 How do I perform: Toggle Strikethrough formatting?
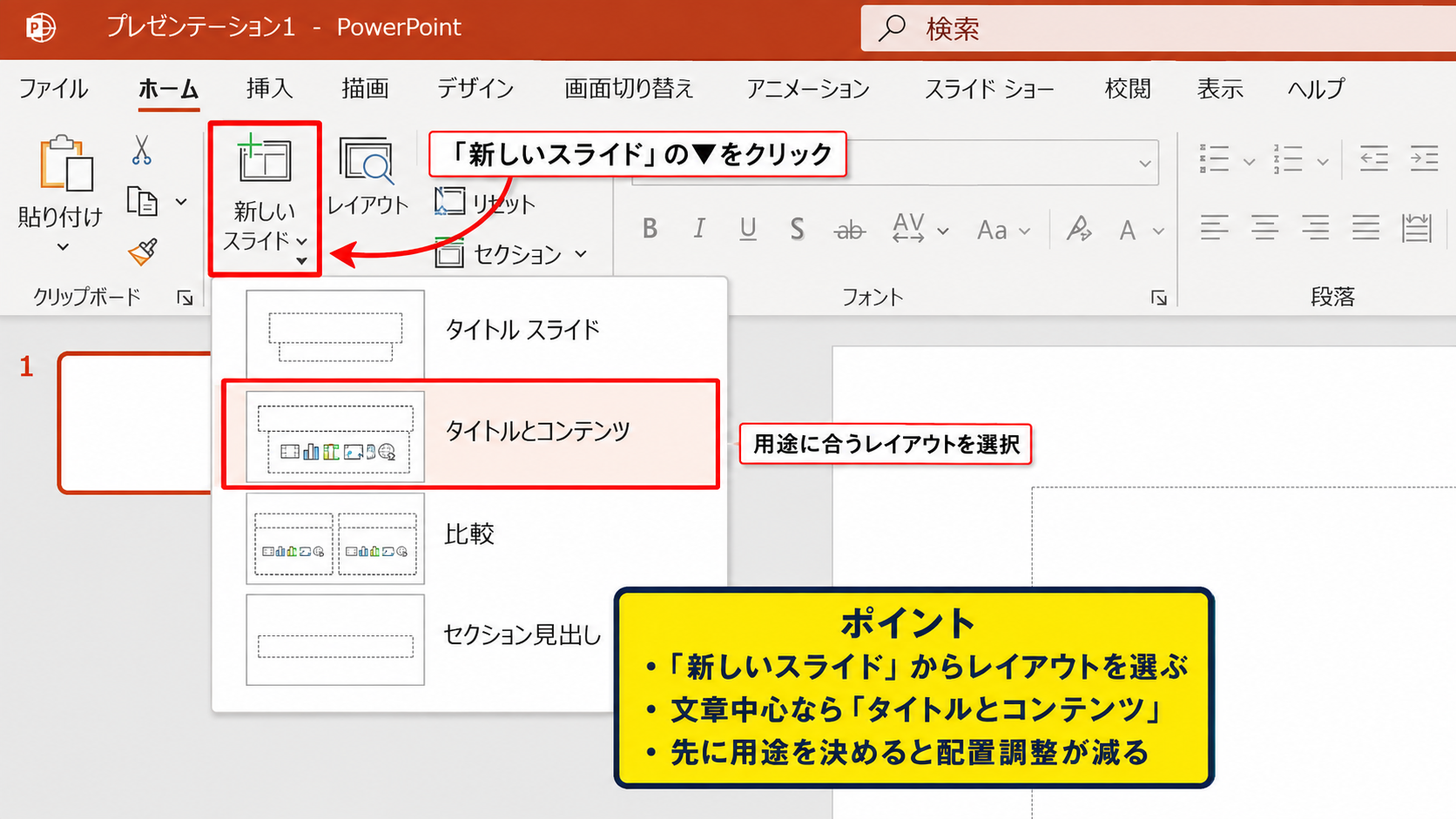tap(849, 230)
